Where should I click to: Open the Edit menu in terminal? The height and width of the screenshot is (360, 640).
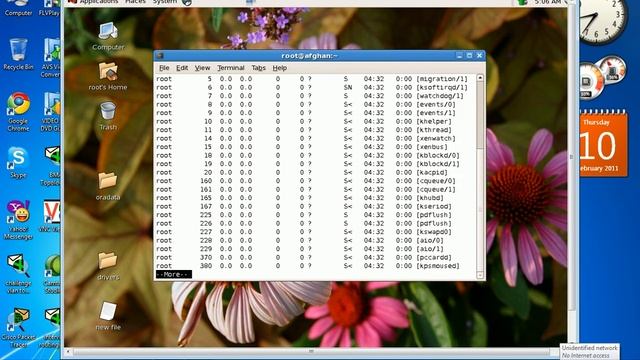point(182,68)
